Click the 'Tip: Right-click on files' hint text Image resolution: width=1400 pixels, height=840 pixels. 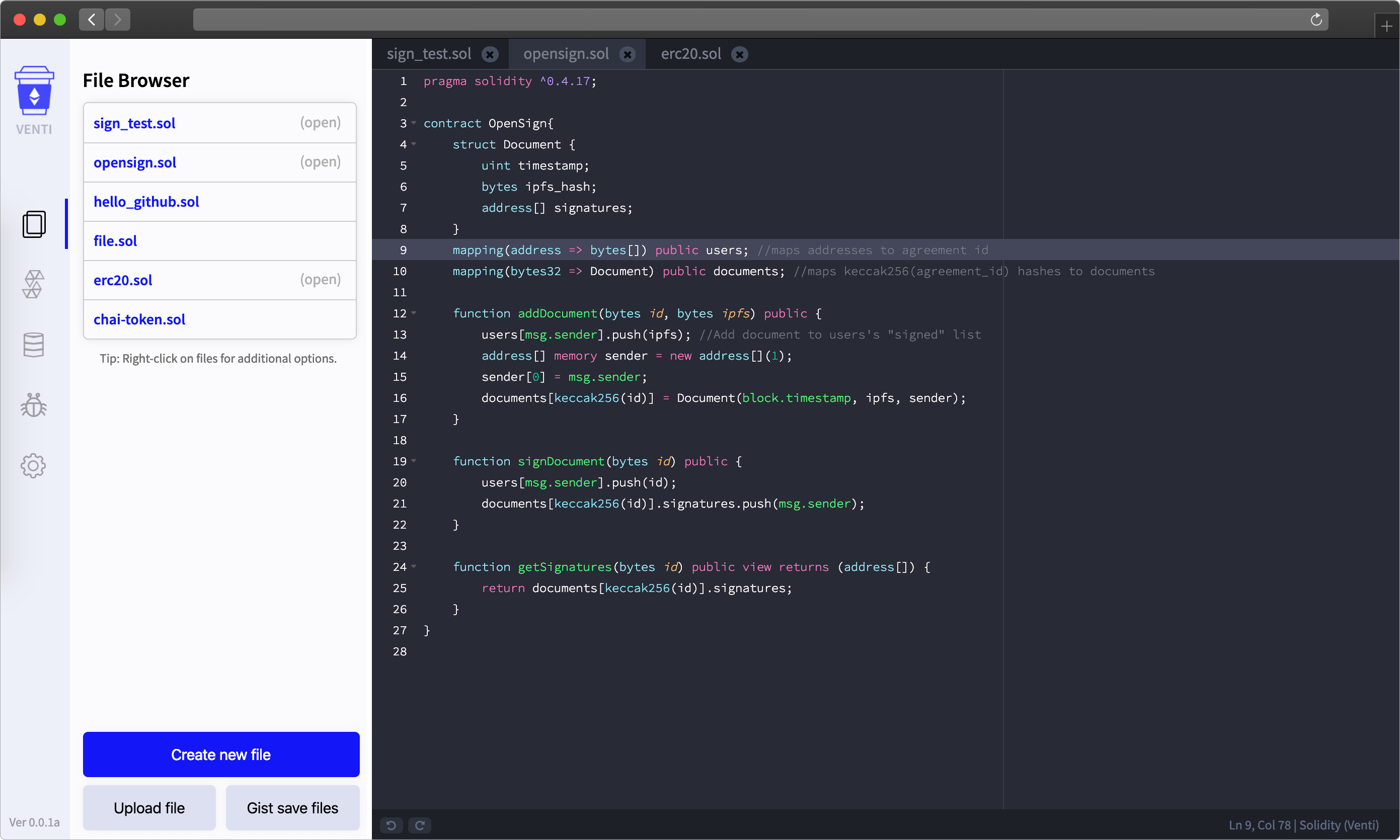click(x=218, y=358)
